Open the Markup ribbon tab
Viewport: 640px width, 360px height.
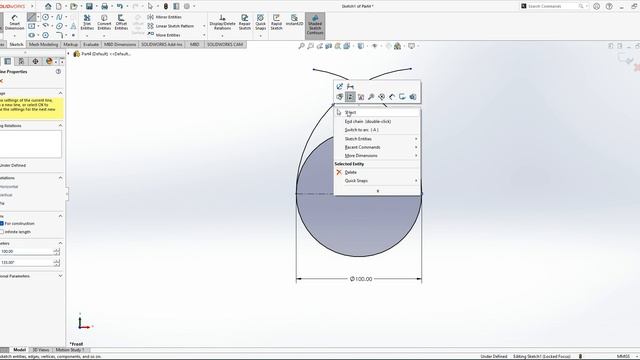(x=70, y=44)
